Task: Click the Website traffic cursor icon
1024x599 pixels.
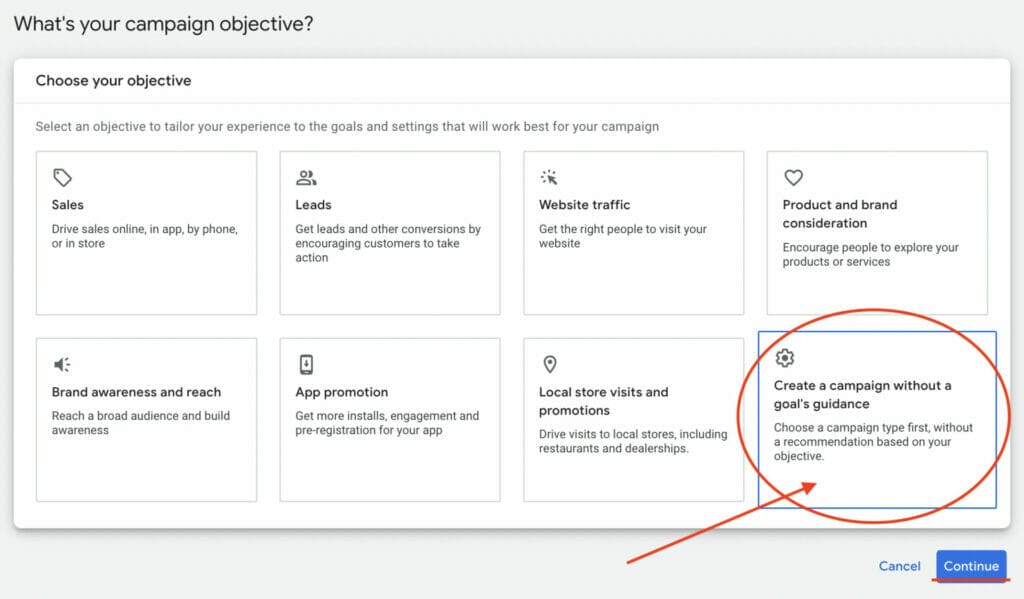Action: 549,177
